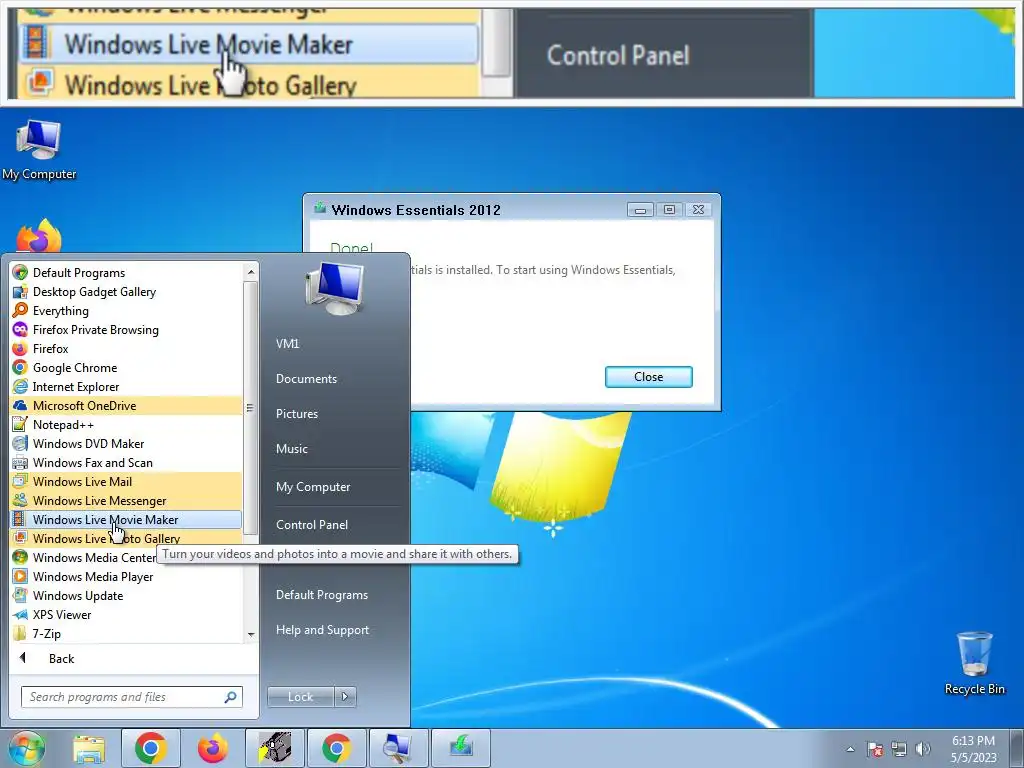Image resolution: width=1024 pixels, height=768 pixels.
Task: Open My Computer from the Start menu
Action: [x=313, y=487]
